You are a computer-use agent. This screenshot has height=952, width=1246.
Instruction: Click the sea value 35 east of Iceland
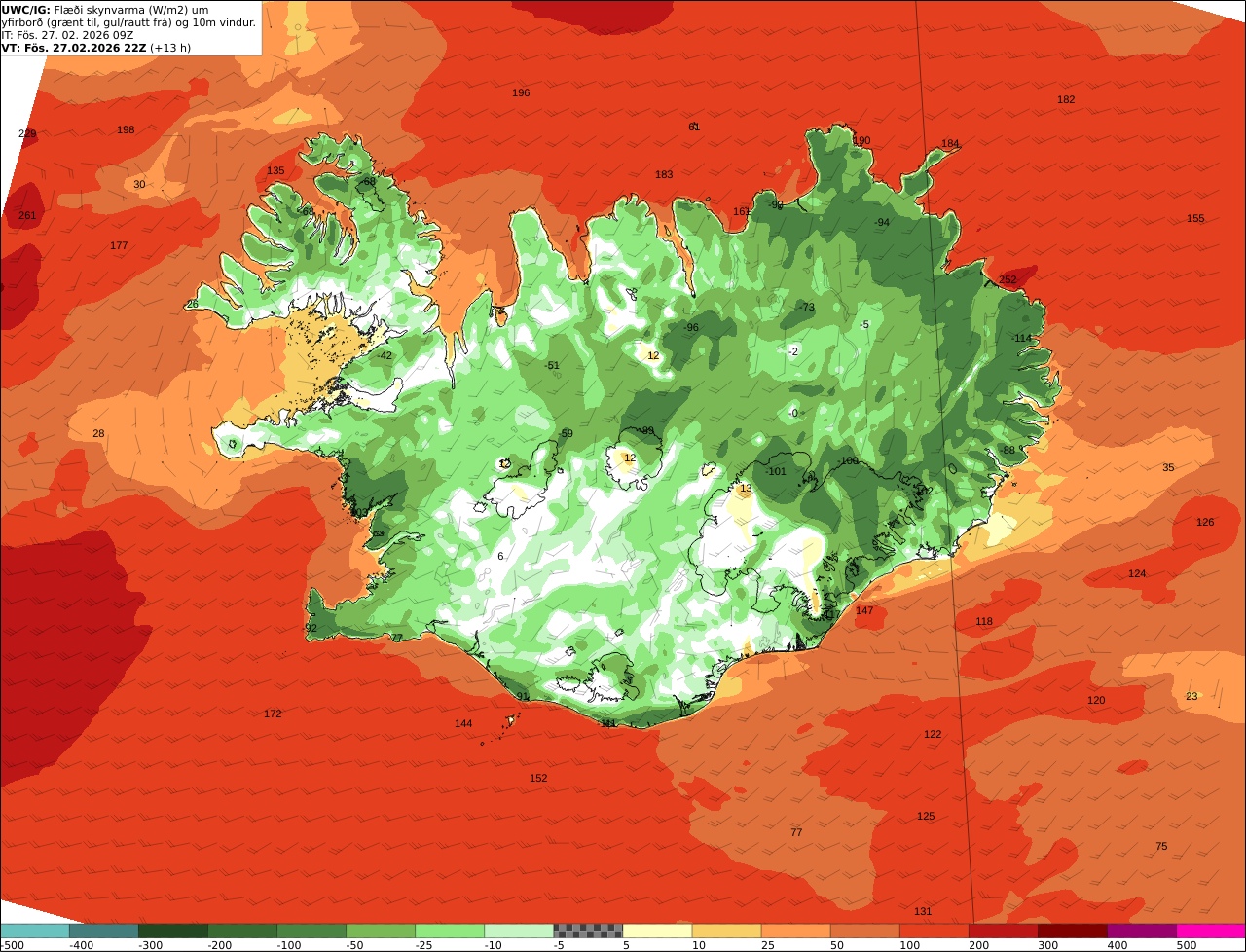1168,467
